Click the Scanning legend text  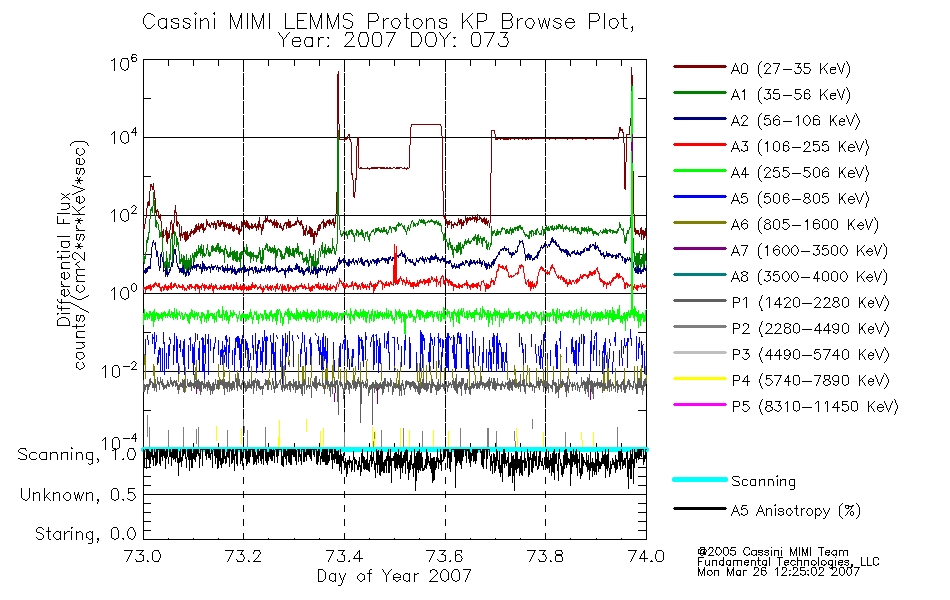[x=763, y=482]
